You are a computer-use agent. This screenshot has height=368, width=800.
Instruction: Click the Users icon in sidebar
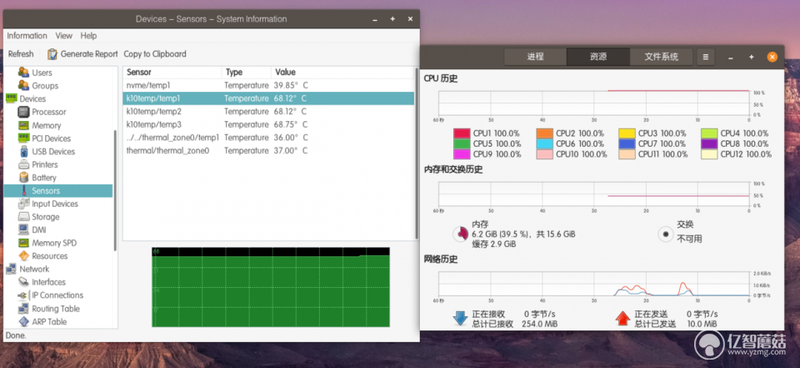point(23,72)
